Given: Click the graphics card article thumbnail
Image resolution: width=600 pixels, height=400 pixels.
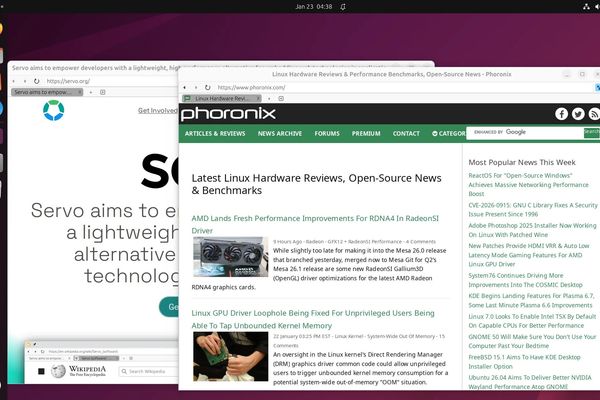Looking at the screenshot, I should [x=231, y=257].
